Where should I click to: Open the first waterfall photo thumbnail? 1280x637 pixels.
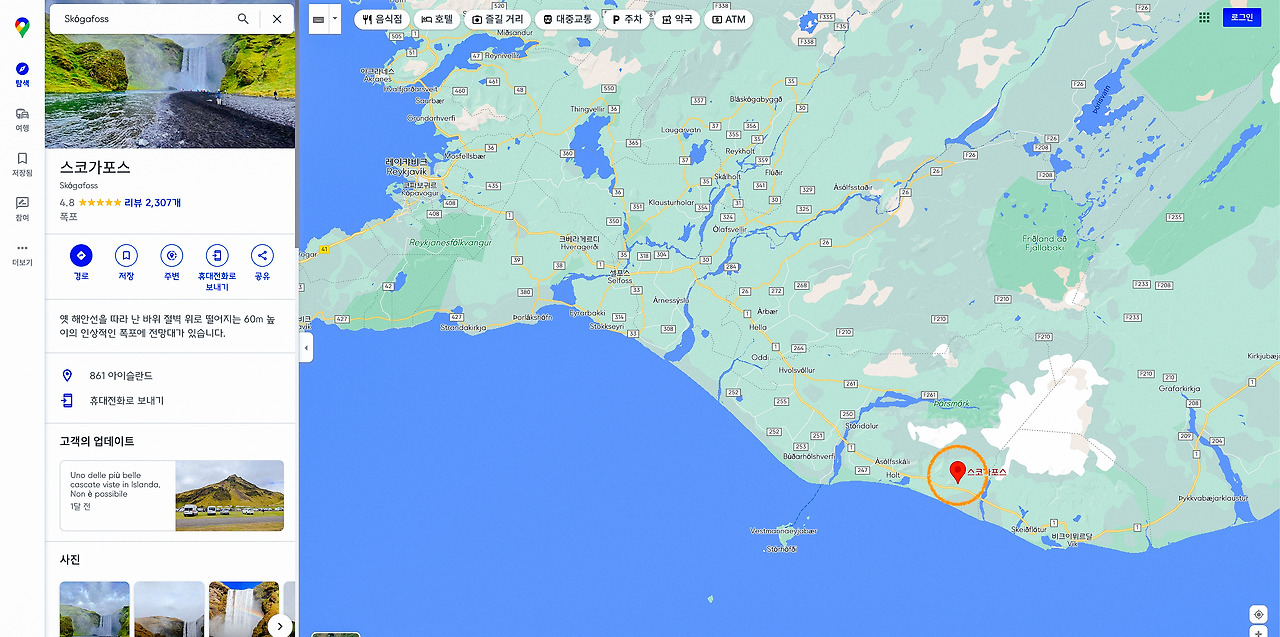94,609
